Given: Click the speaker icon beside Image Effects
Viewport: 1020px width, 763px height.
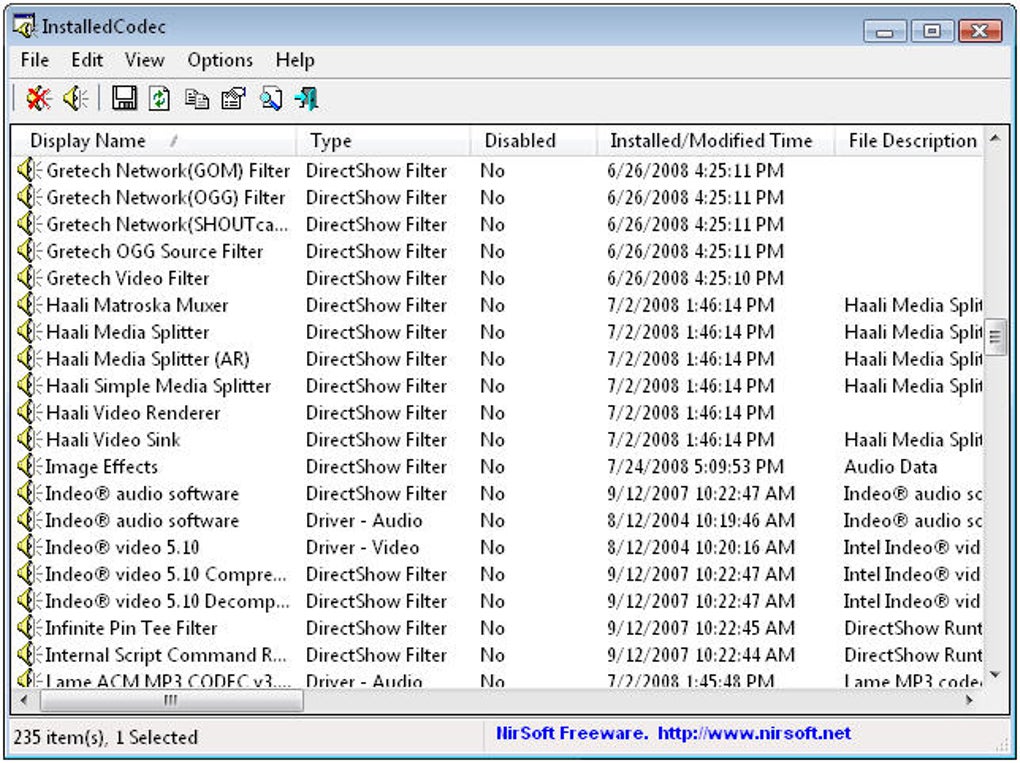Looking at the screenshot, I should click(29, 466).
